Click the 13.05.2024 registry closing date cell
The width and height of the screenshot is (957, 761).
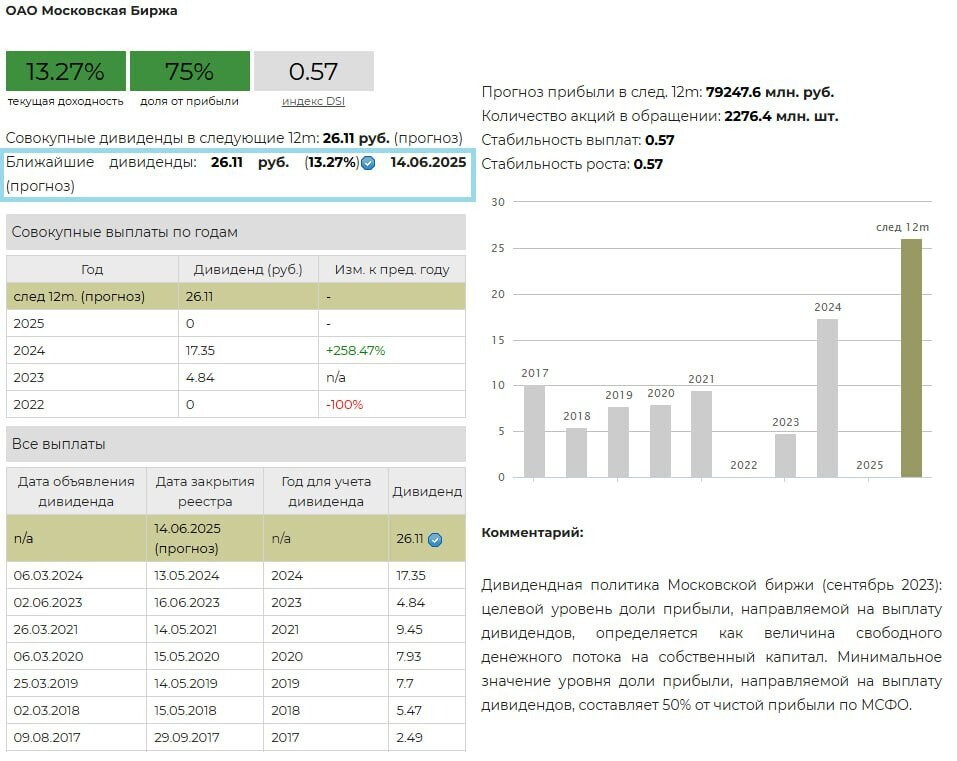coord(187,576)
